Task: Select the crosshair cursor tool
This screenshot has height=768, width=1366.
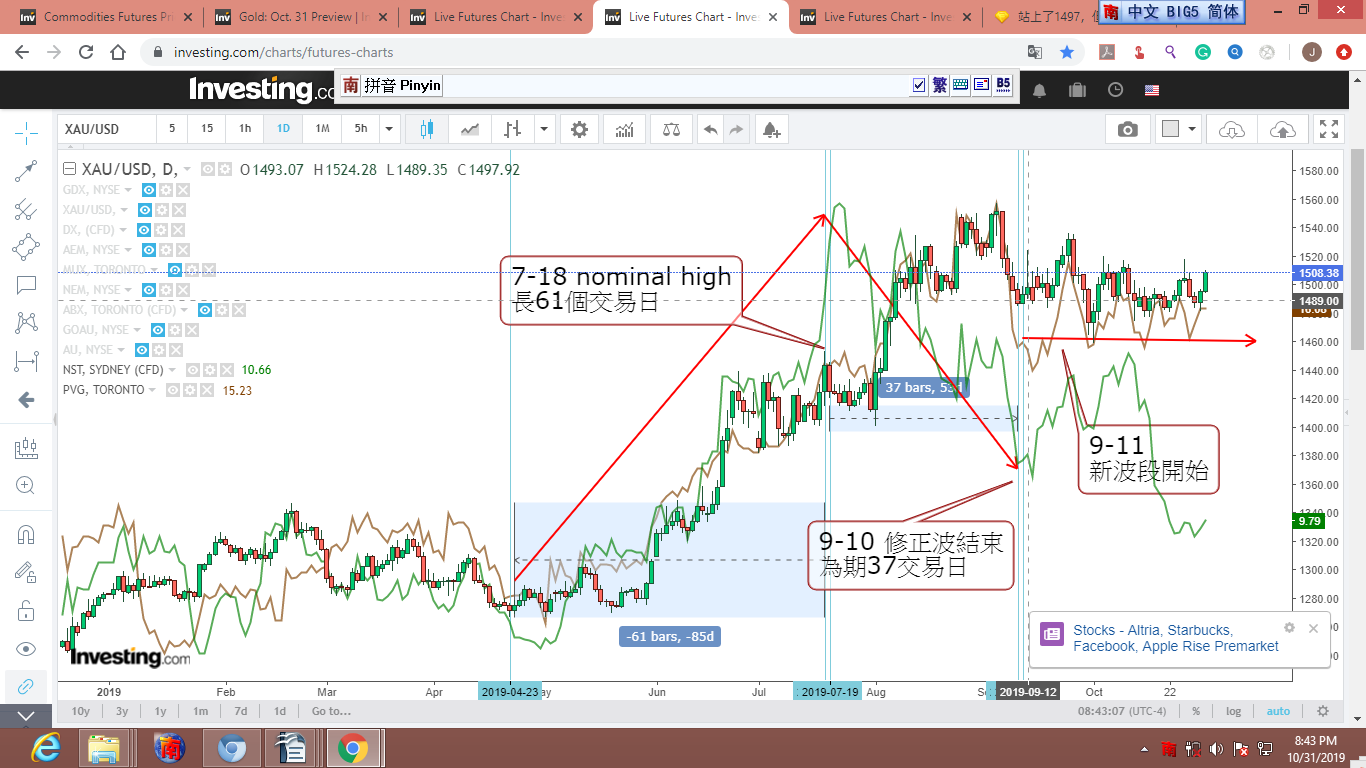Action: point(27,132)
